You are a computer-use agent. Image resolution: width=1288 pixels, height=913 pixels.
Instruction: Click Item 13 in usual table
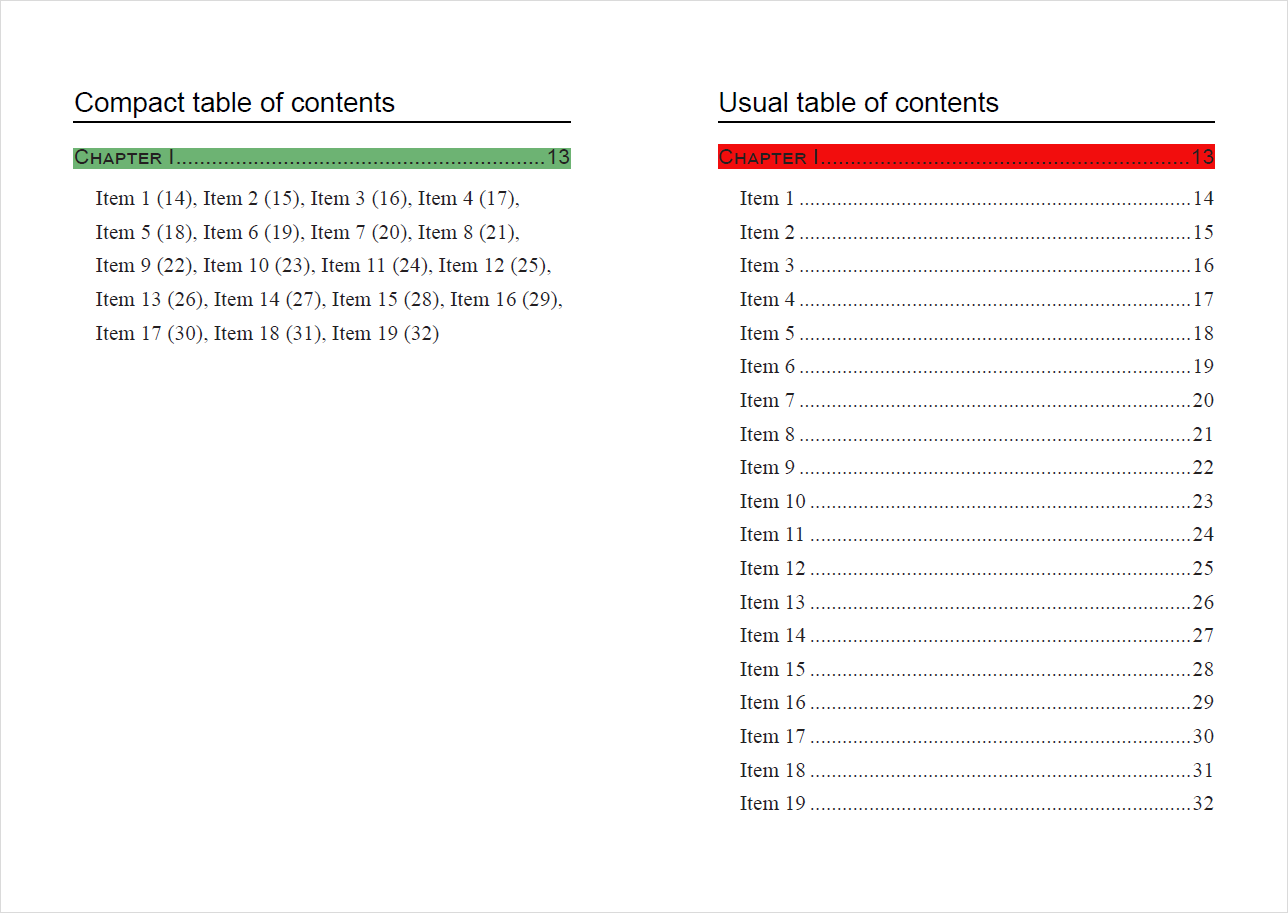pos(977,602)
